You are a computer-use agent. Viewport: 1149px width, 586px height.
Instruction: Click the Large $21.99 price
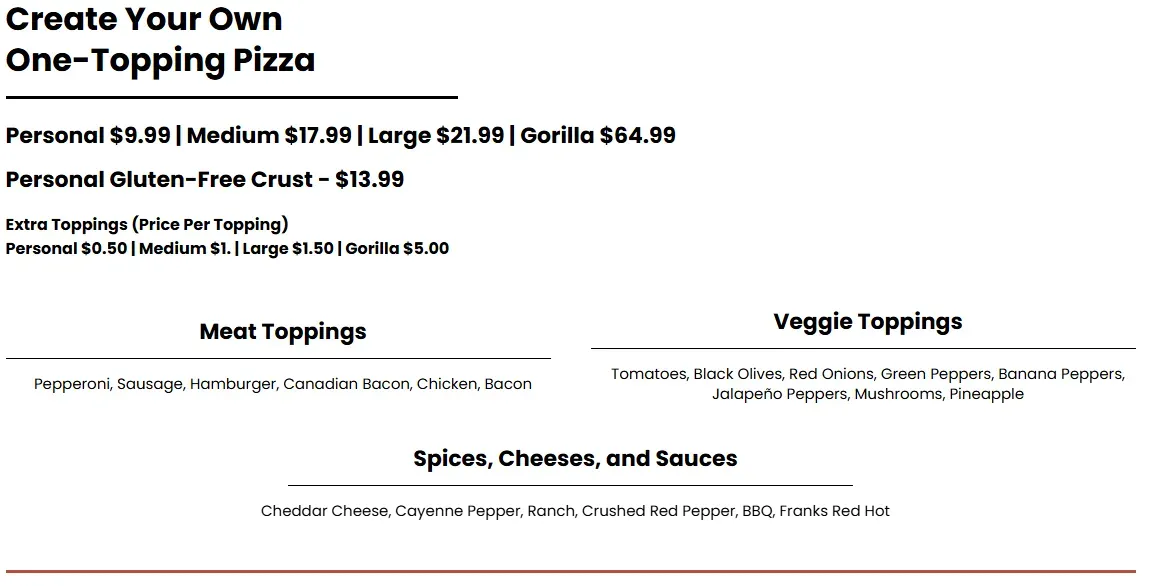coord(436,136)
